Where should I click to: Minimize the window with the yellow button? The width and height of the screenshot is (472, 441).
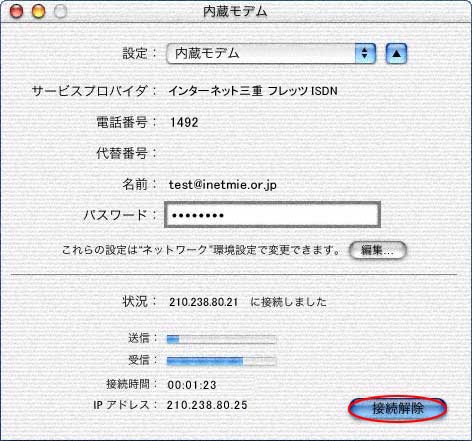click(38, 11)
